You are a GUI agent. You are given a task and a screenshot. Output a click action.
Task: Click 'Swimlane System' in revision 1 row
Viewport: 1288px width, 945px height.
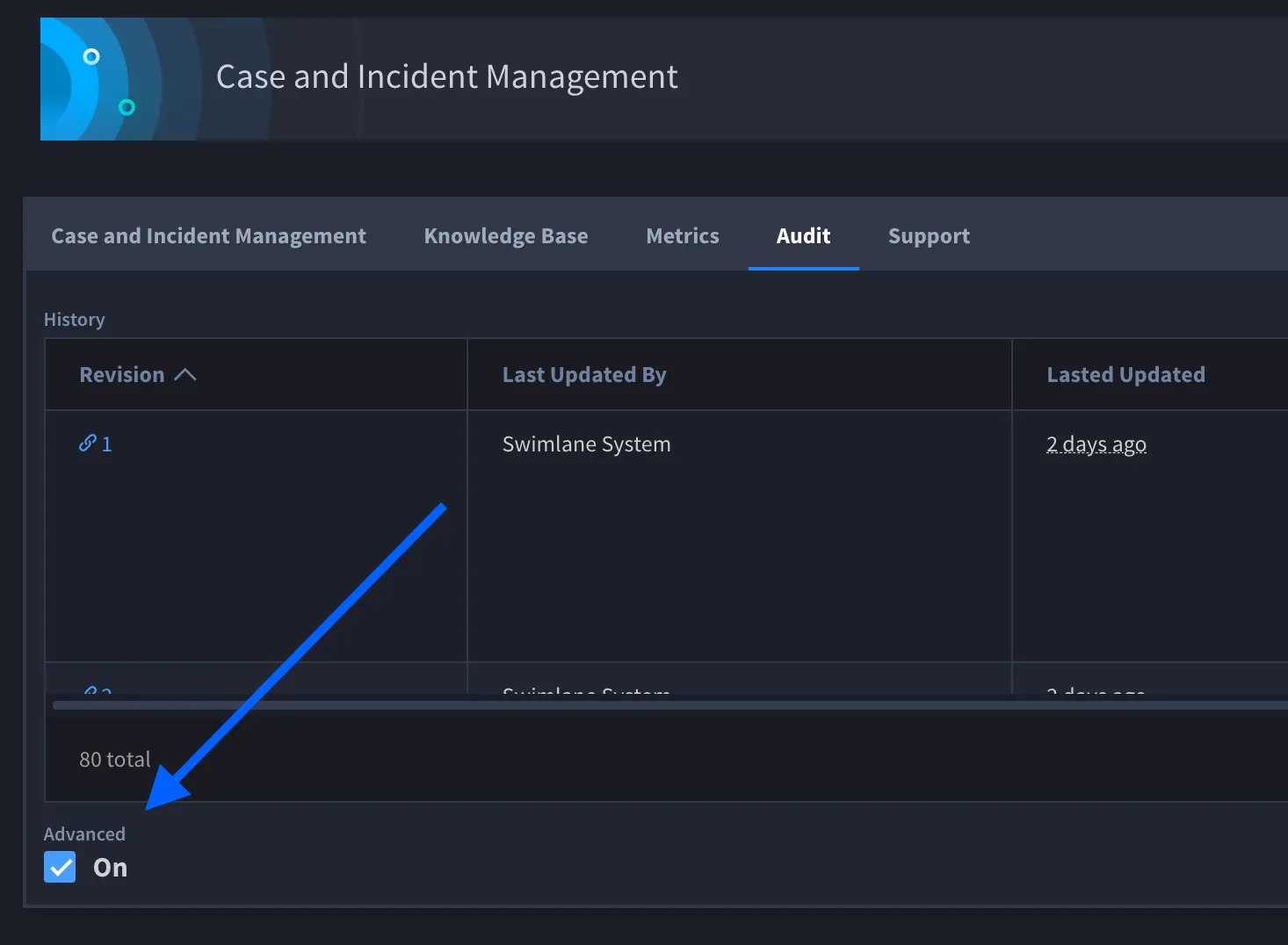(x=586, y=444)
